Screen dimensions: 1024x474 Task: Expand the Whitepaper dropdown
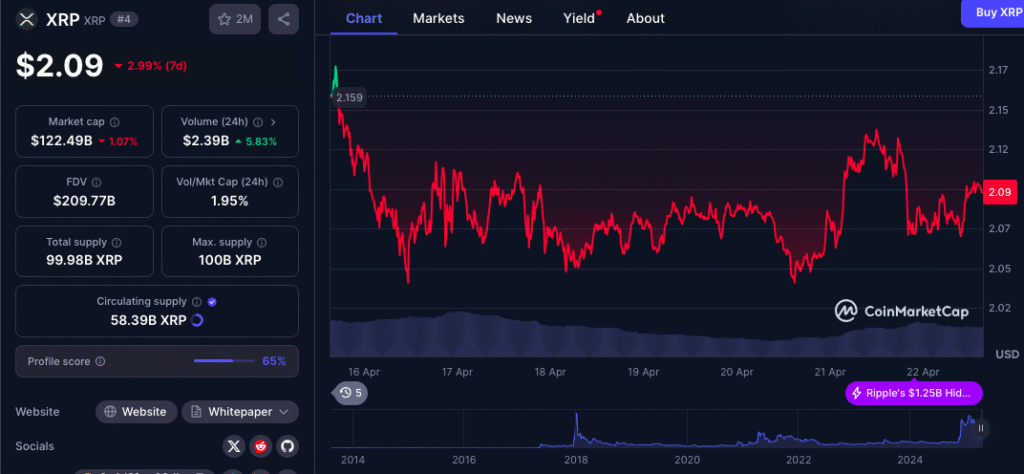tap(283, 412)
